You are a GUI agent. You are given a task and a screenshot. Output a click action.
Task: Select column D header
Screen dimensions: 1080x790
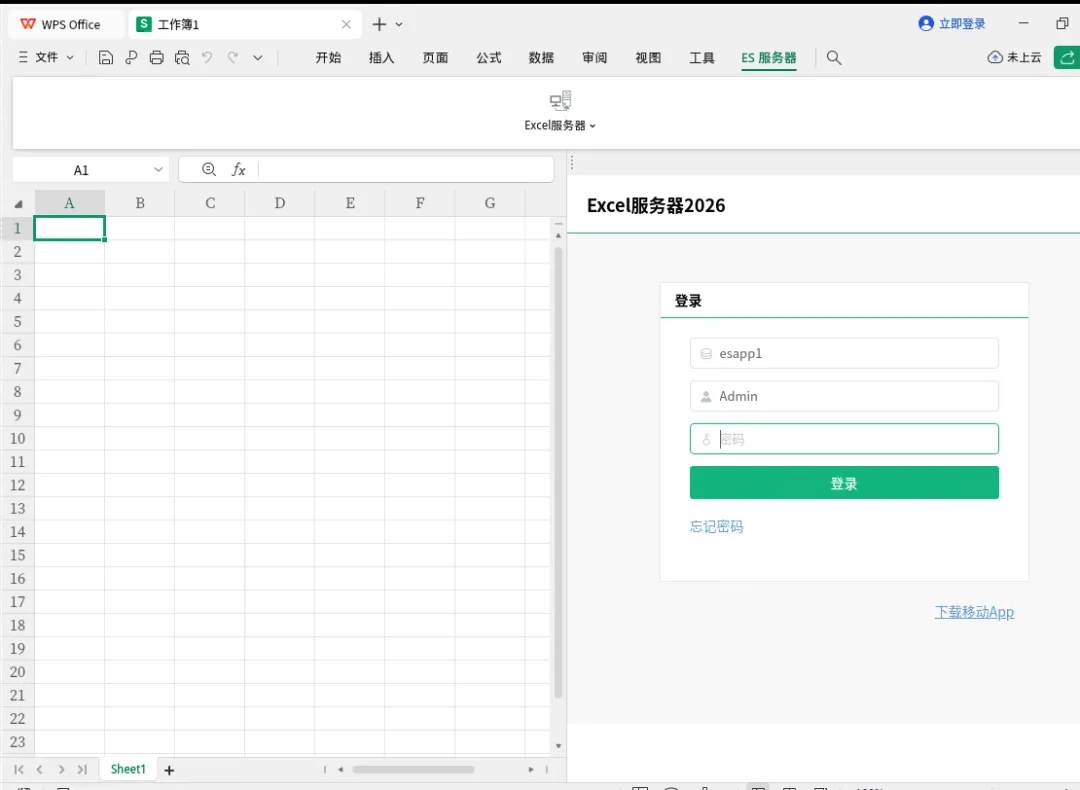[280, 203]
